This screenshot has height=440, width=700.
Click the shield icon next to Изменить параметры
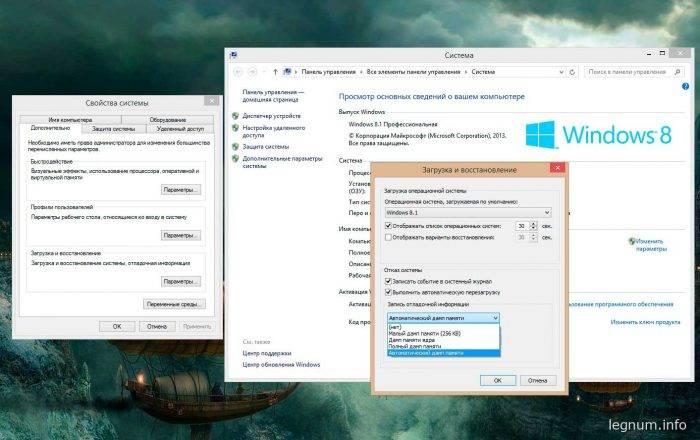pos(632,241)
